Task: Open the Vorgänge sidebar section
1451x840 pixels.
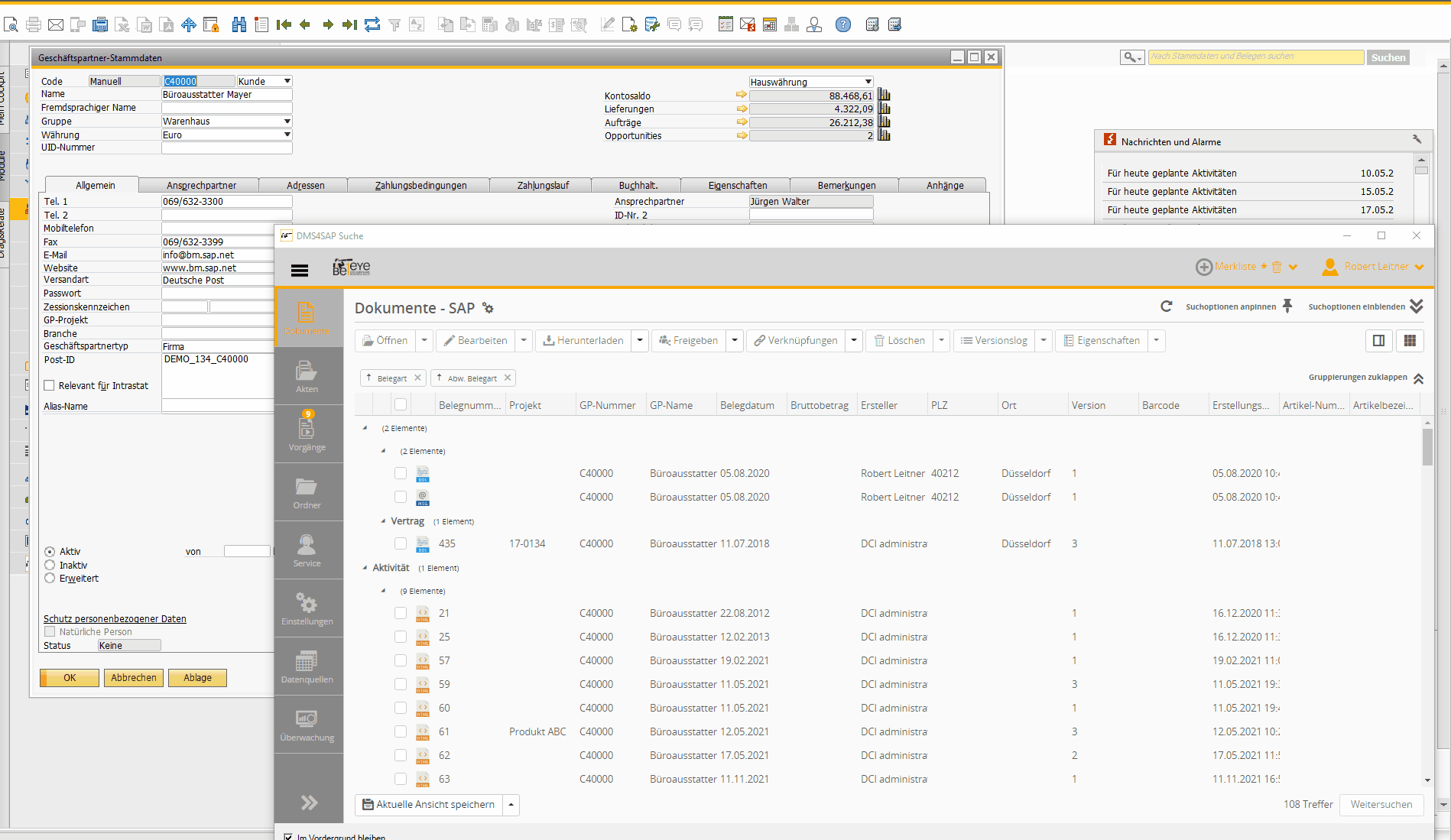Action: coord(307,434)
